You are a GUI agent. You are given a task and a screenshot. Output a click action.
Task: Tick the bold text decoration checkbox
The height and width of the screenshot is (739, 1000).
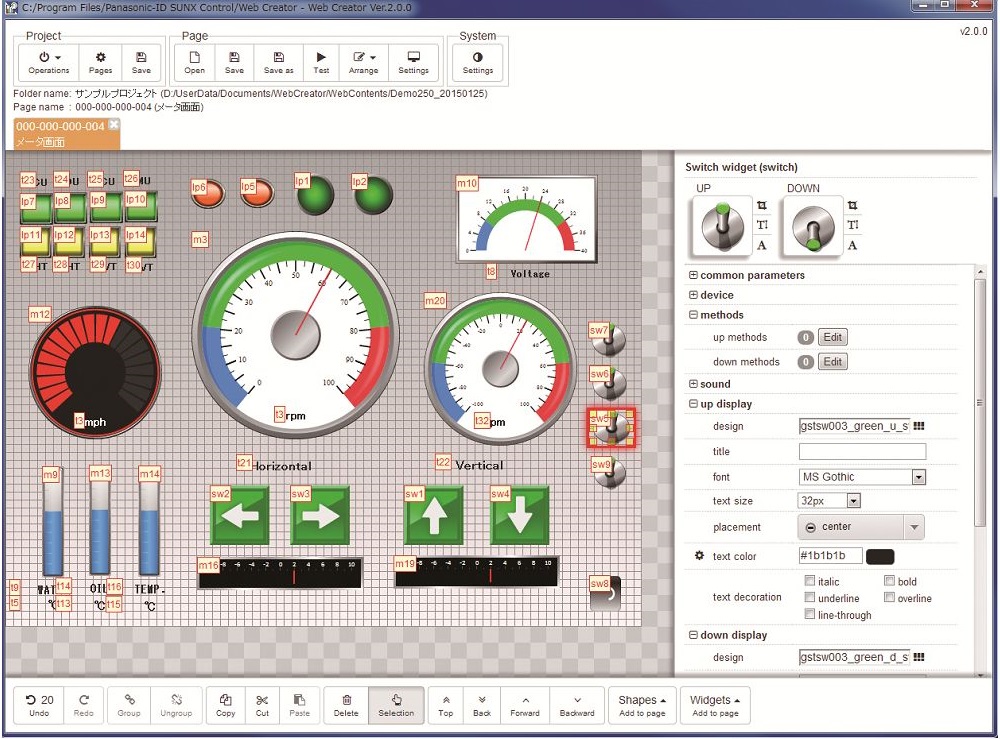tap(890, 581)
